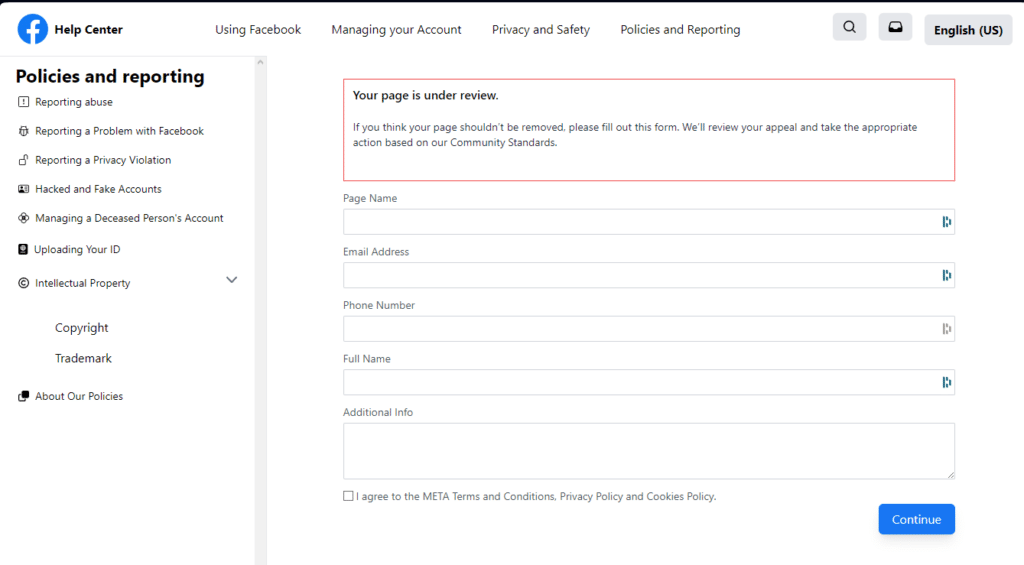Open the Trademark sub-item
The width and height of the screenshot is (1024, 565).
(84, 359)
